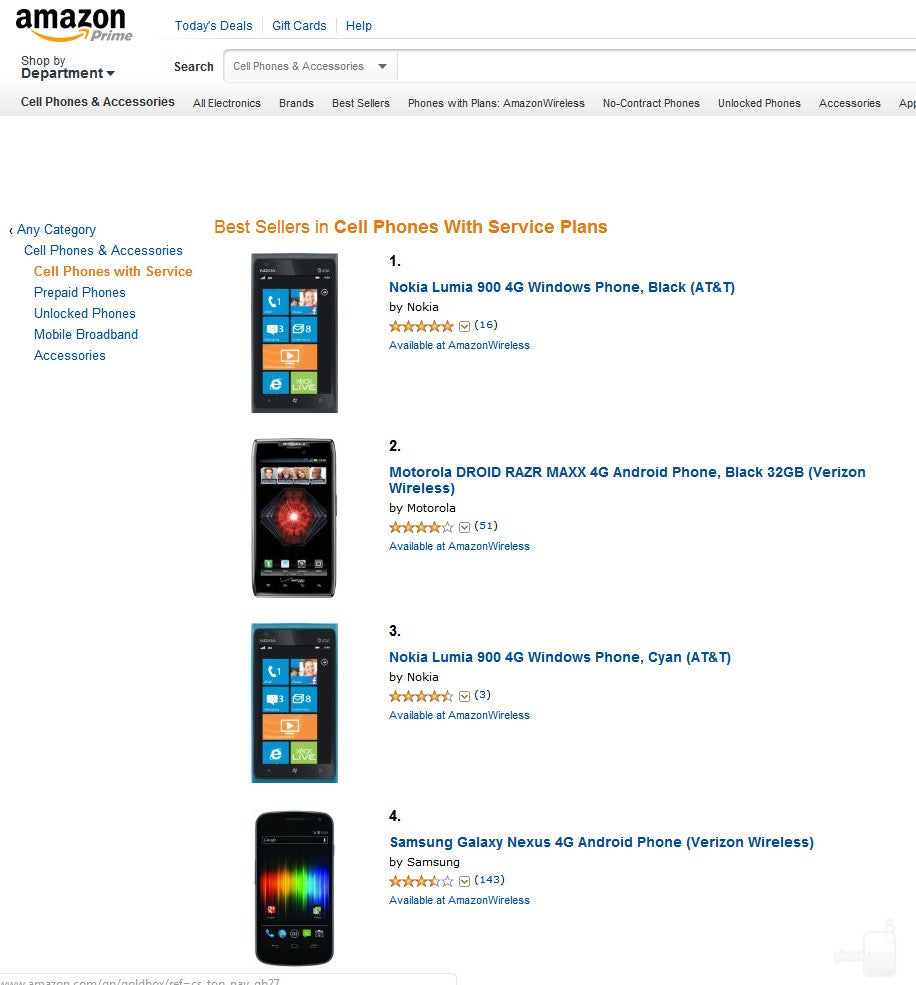Select Today's Deals in the top bar
Viewport: 916px width, 985px height.
pos(213,26)
